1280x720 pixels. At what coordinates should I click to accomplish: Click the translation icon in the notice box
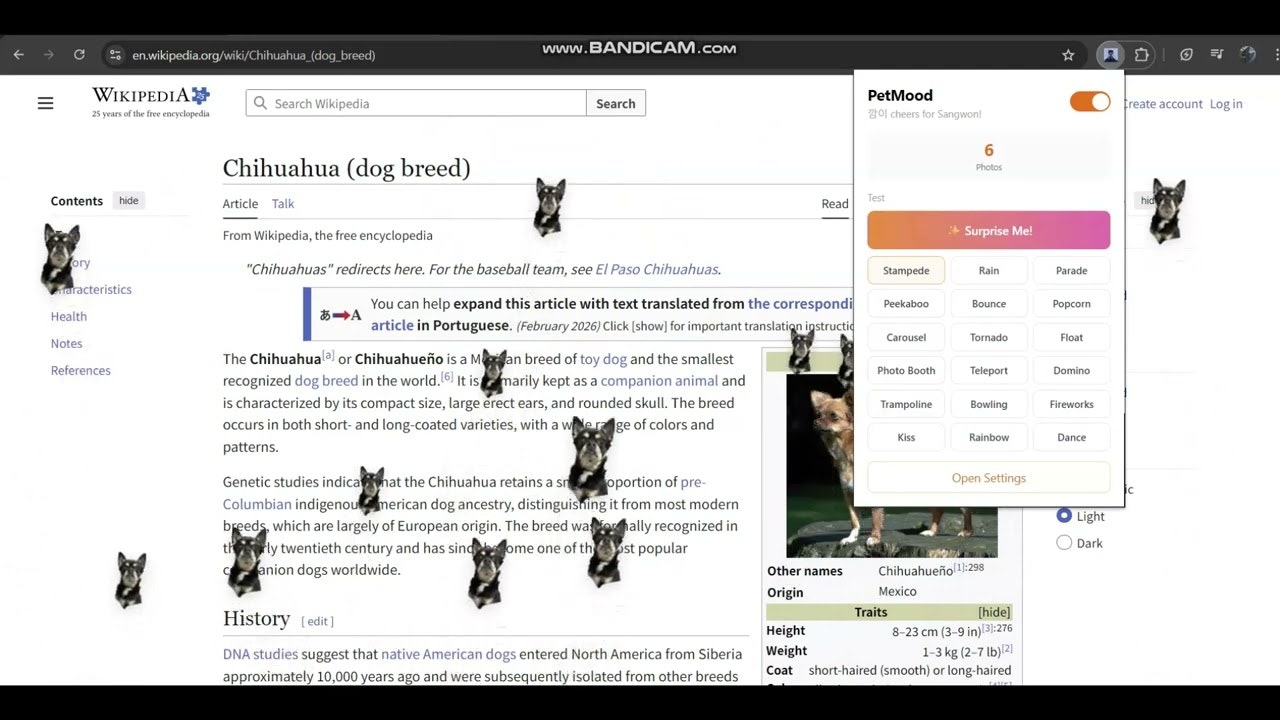340,315
